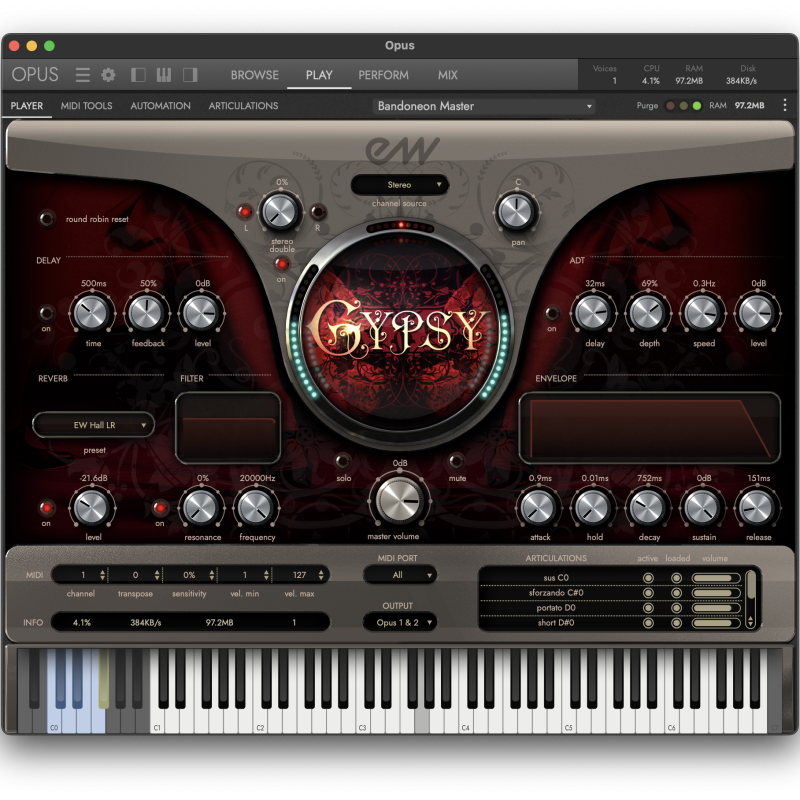Click the stereo double knob
Image resolution: width=800 pixels, height=800 pixels.
coord(280,212)
